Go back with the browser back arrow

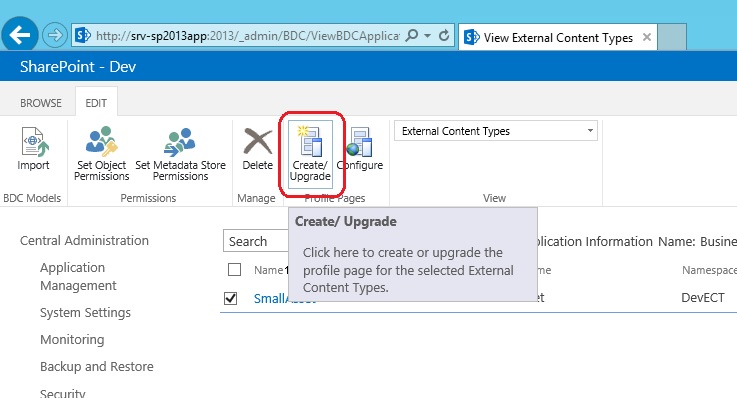19,35
